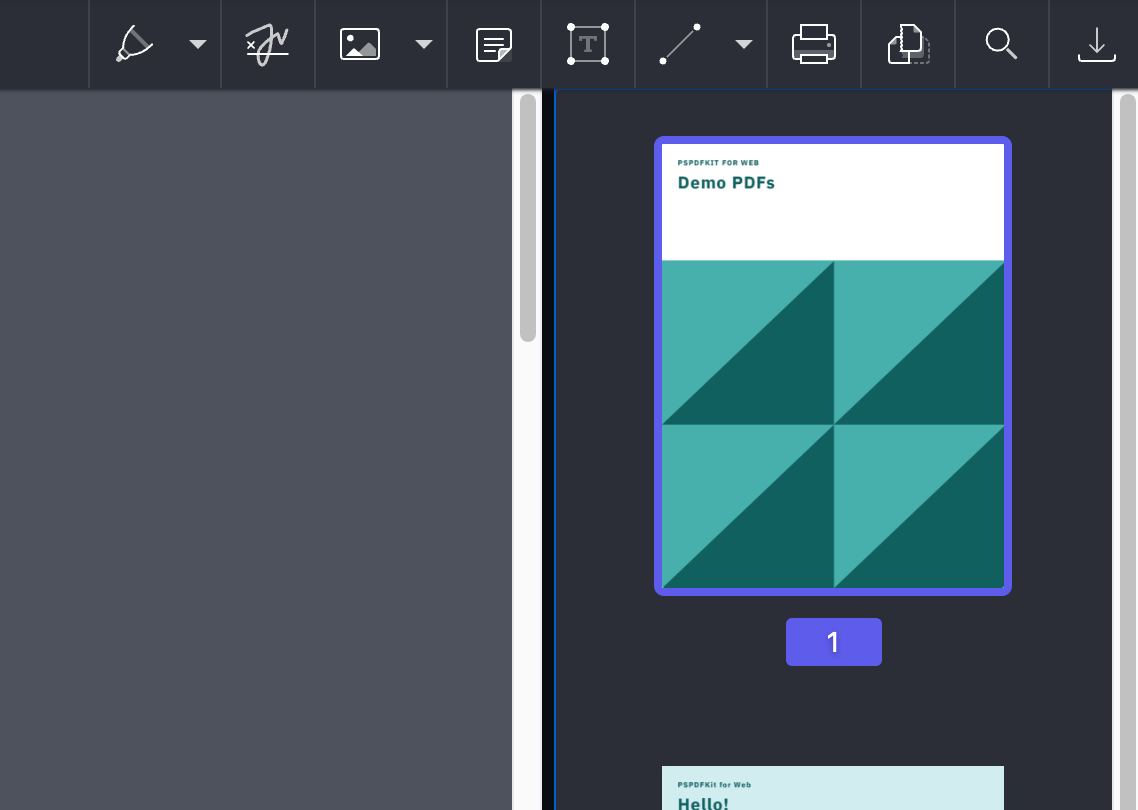Open the Search panel
The height and width of the screenshot is (810, 1138).
[1001, 44]
